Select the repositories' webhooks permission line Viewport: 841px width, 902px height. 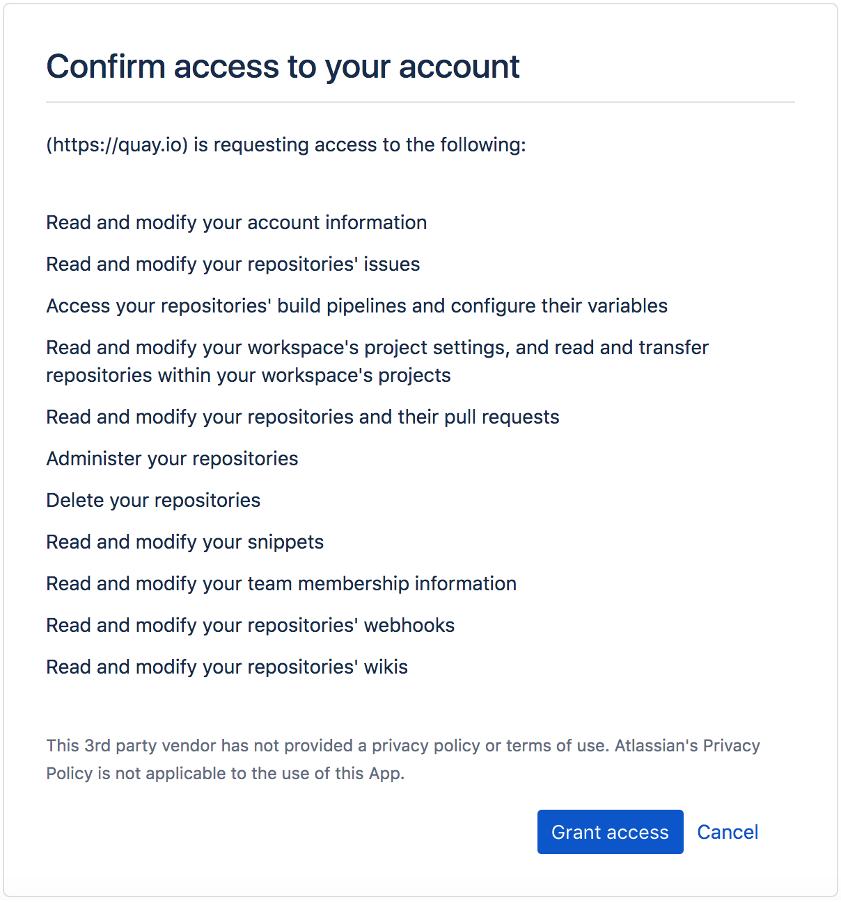pos(250,625)
